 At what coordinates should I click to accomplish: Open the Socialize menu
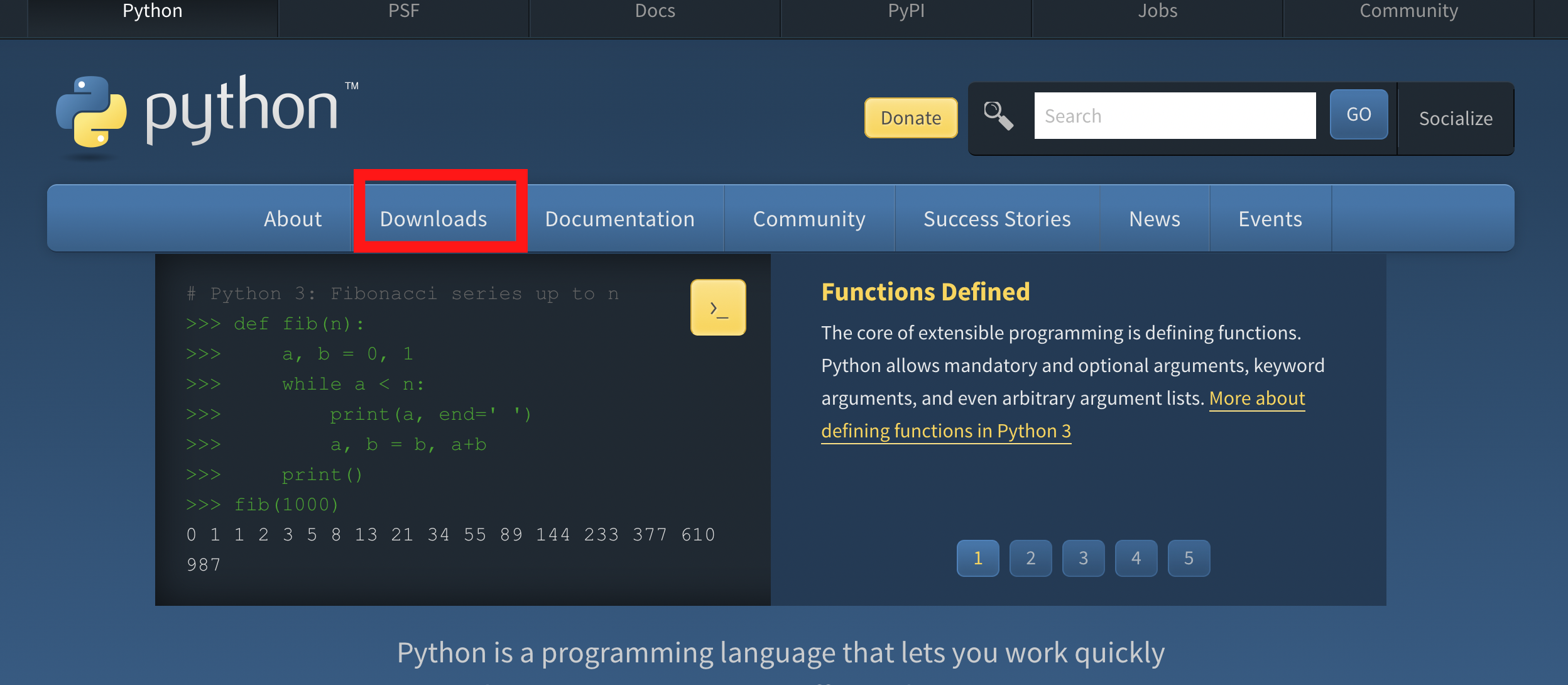pos(1456,118)
